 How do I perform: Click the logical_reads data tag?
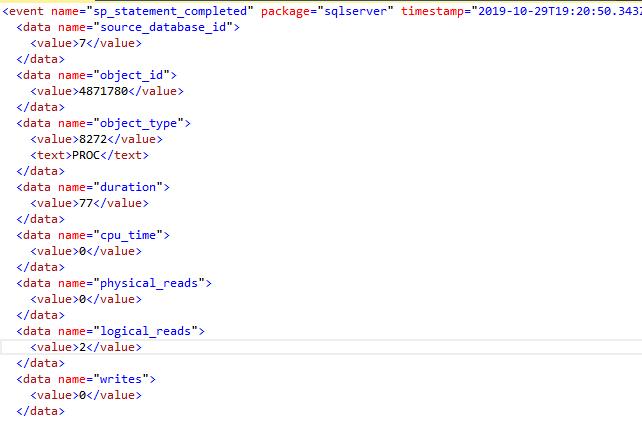(x=111, y=331)
